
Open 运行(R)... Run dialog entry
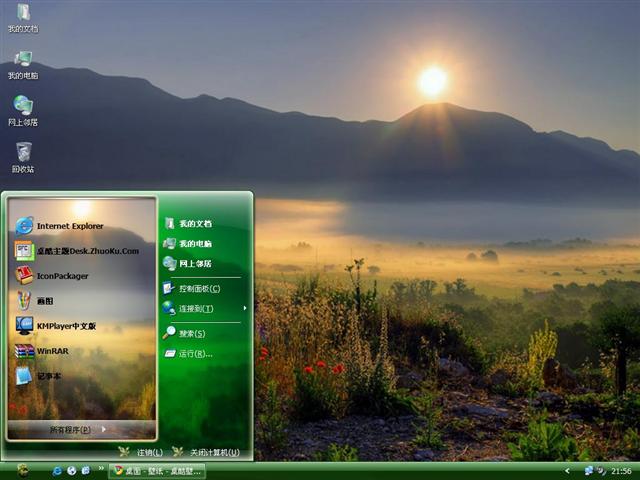coord(195,353)
